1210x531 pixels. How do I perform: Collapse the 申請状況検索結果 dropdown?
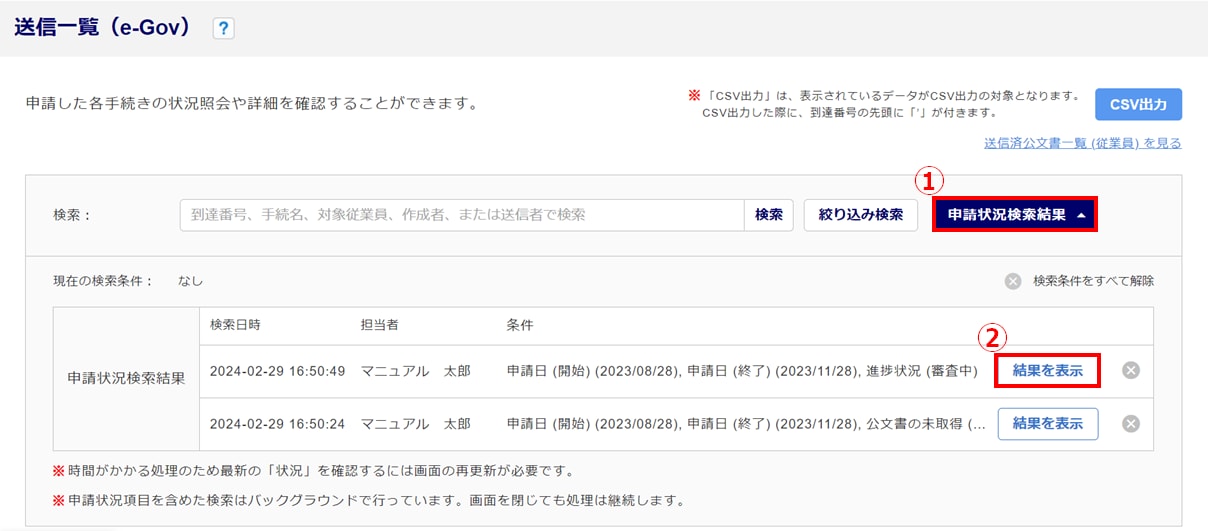click(1015, 215)
